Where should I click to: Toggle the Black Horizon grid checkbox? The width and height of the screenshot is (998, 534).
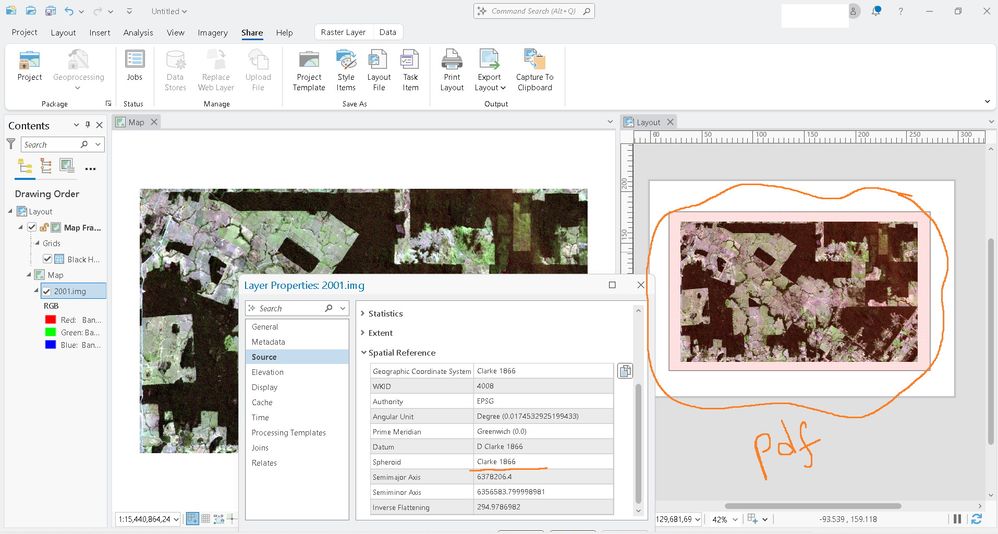[46, 259]
